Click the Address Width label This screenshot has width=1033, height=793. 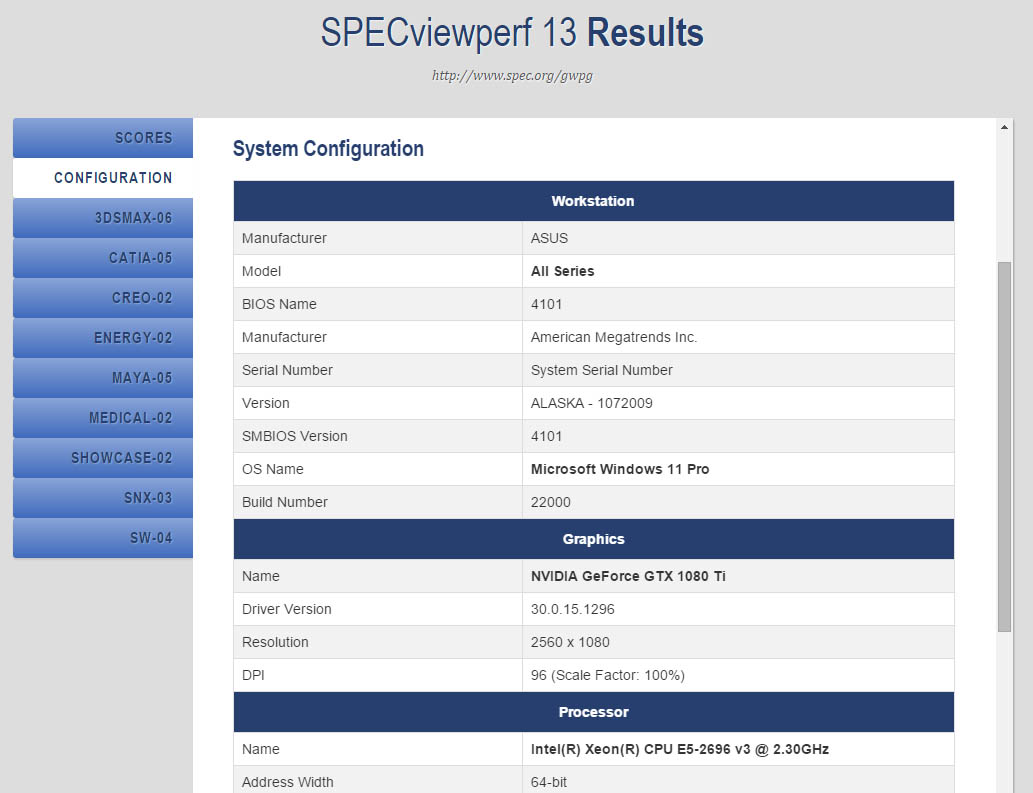[x=288, y=782]
